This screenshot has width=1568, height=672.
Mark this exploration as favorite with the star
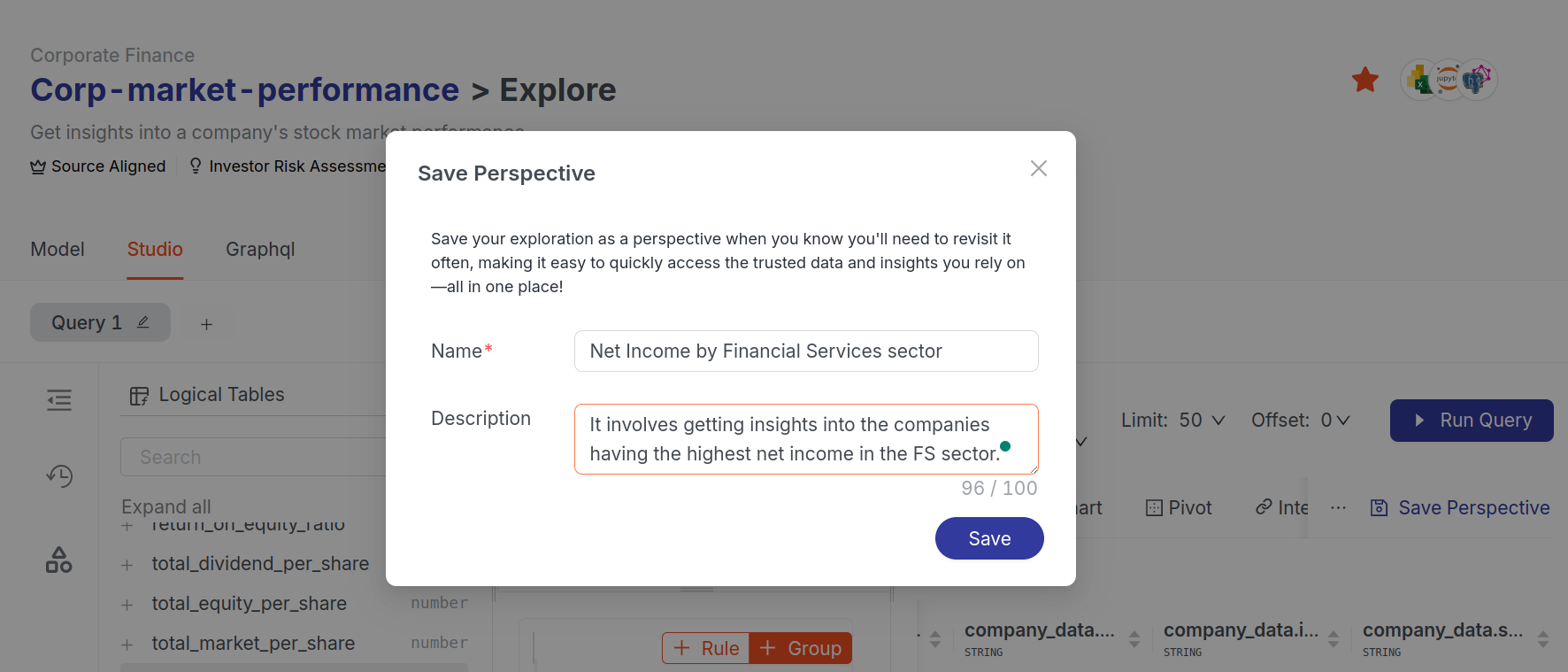tap(1365, 80)
